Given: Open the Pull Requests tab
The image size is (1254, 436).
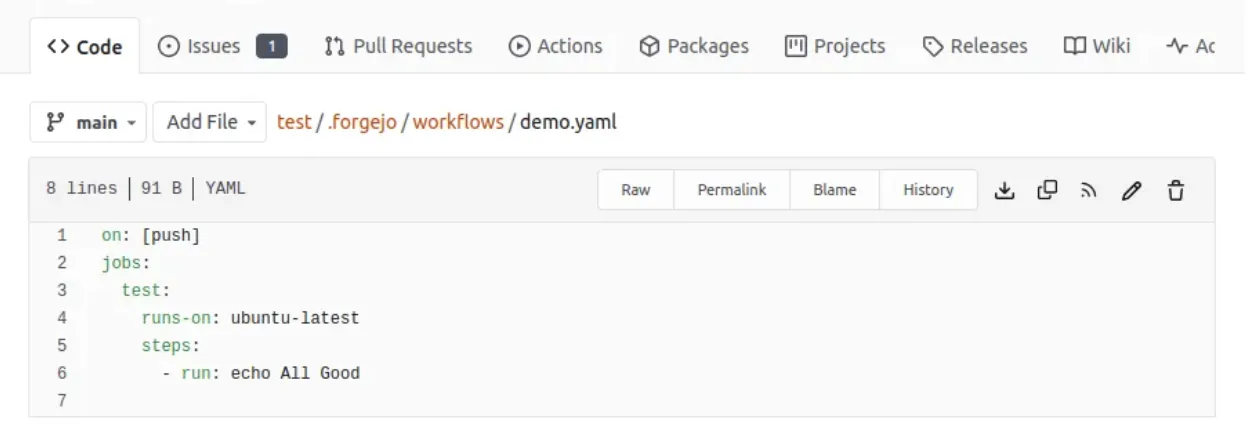Looking at the screenshot, I should tap(398, 46).
